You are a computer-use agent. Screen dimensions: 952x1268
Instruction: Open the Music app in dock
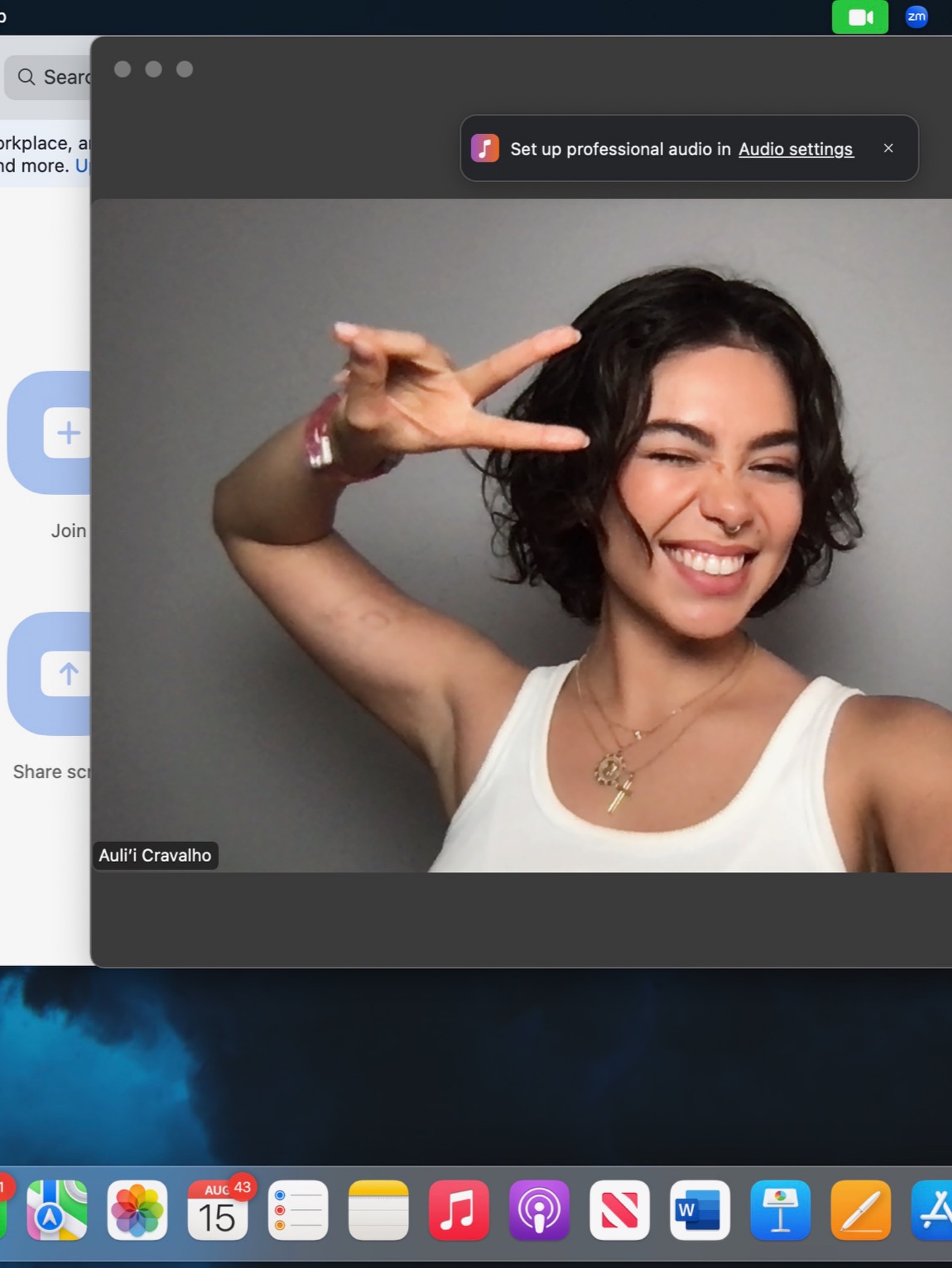click(459, 1210)
